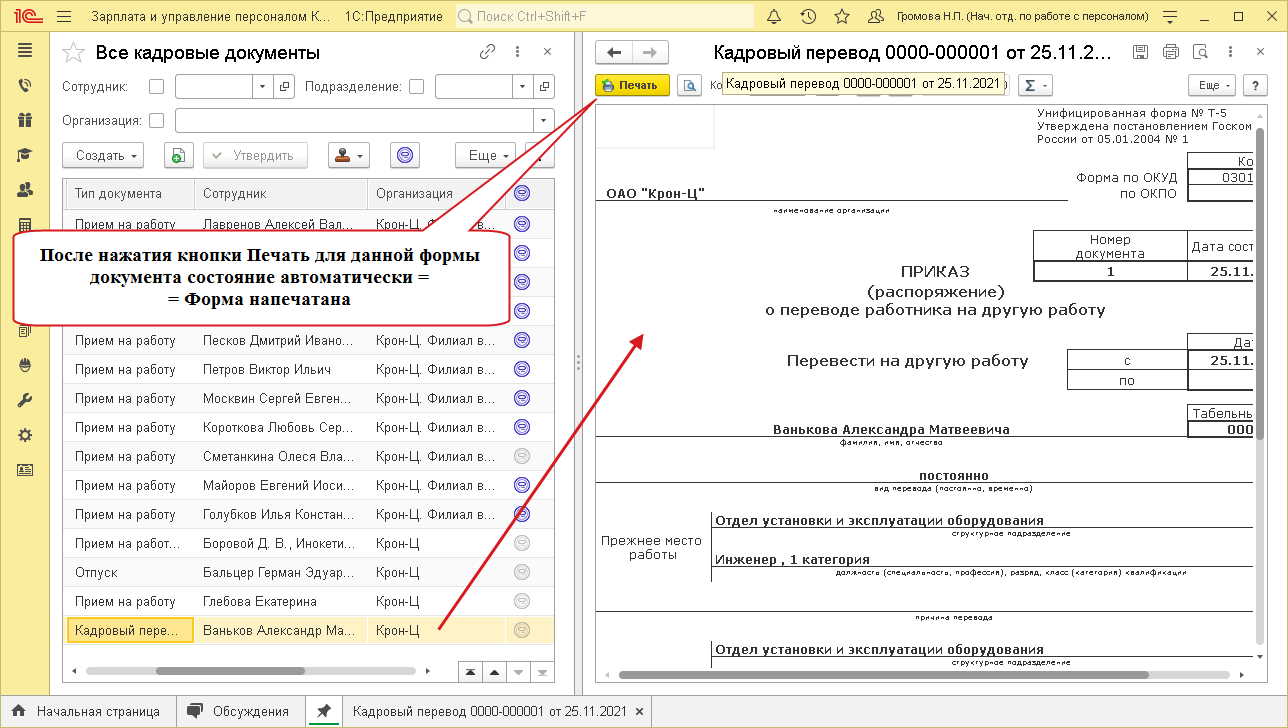Get link to the list form
Image resolution: width=1288 pixels, height=728 pixels.
point(488,52)
